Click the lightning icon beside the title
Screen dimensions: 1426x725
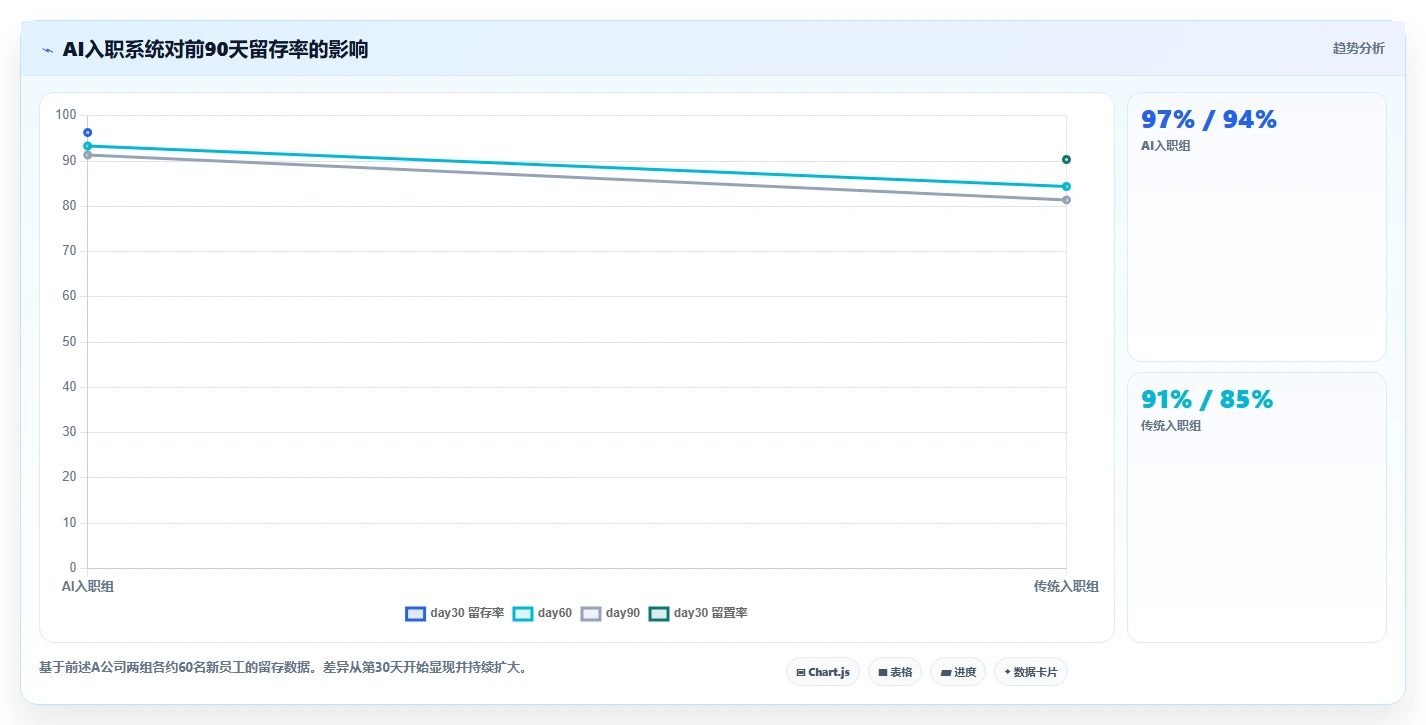coord(47,50)
